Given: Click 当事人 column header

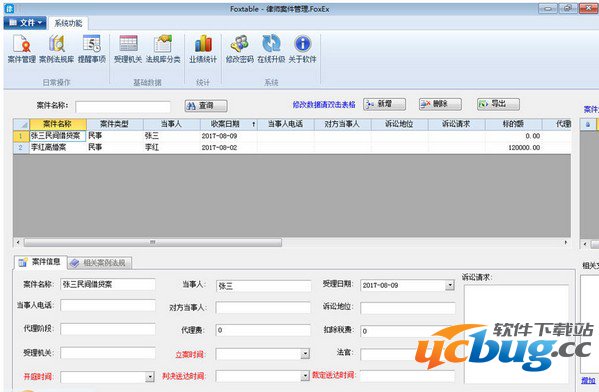Looking at the screenshot, I should pos(172,124).
